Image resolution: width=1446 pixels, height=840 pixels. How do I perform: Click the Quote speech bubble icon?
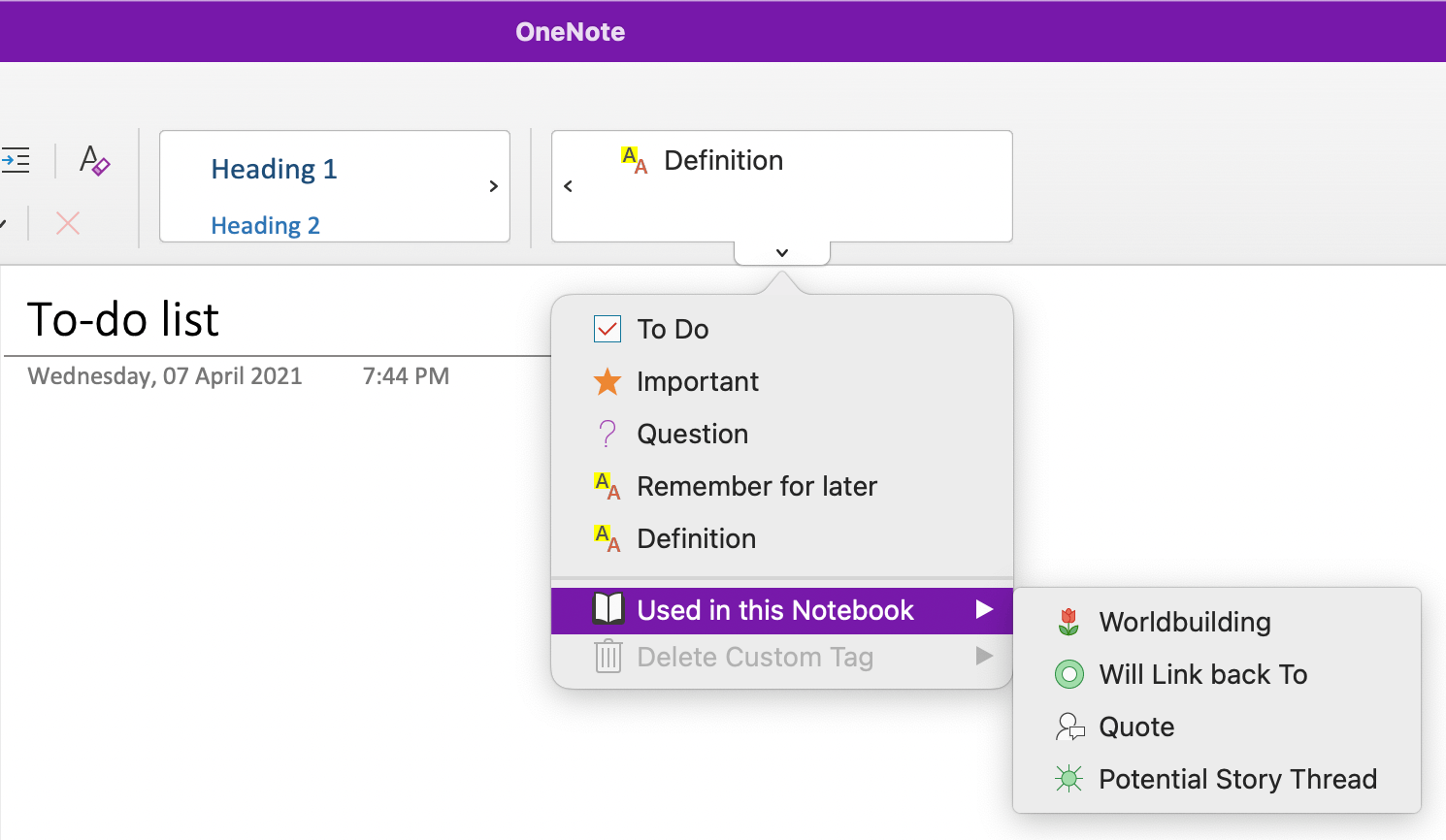(1069, 727)
